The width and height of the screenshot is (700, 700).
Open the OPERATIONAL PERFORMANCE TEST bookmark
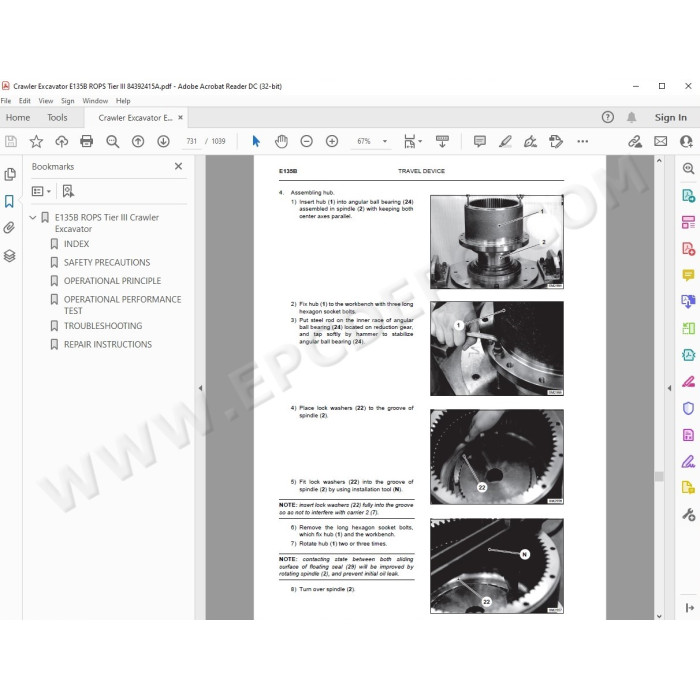click(122, 305)
